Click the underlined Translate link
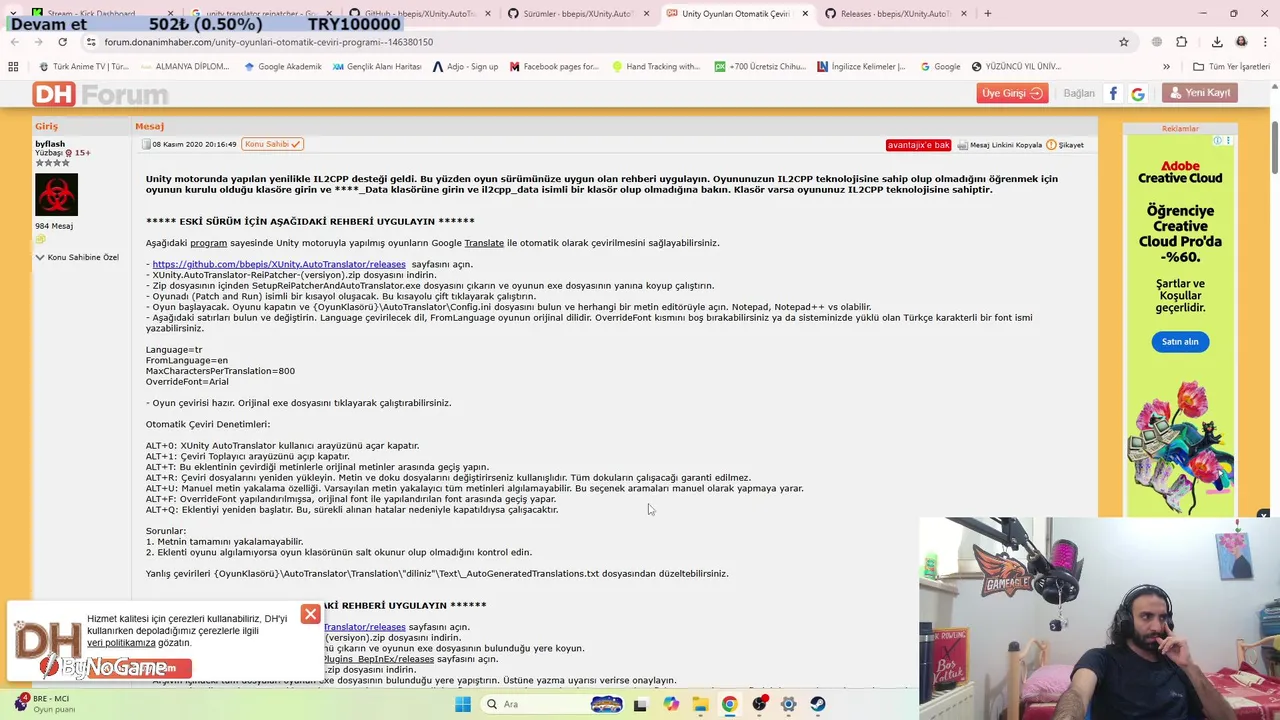This screenshot has width=1280, height=720. pos(484,243)
